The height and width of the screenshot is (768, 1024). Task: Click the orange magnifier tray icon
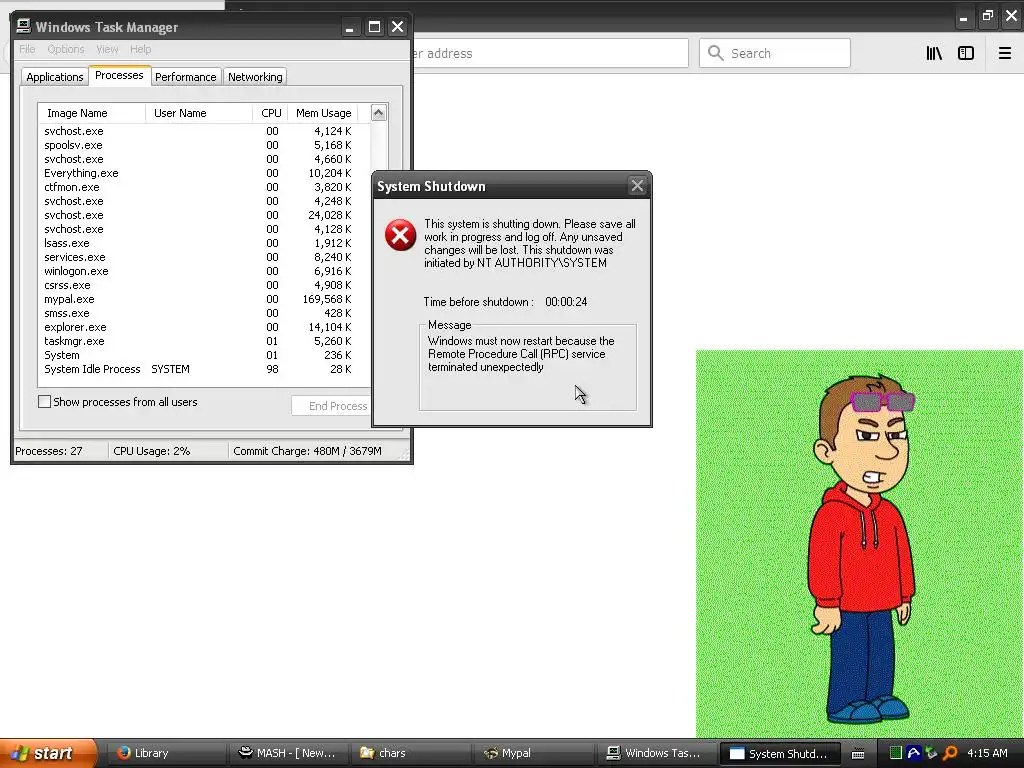pos(950,753)
